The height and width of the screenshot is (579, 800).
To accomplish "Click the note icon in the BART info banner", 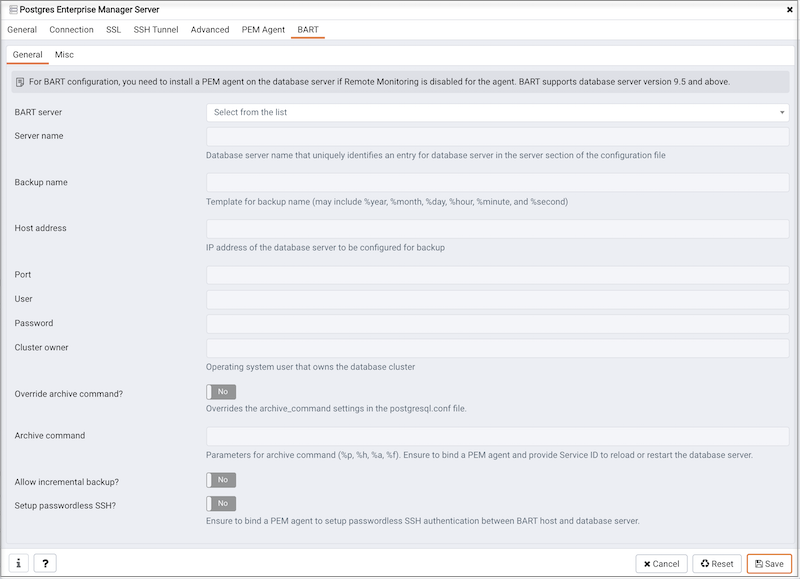I will [x=20, y=82].
